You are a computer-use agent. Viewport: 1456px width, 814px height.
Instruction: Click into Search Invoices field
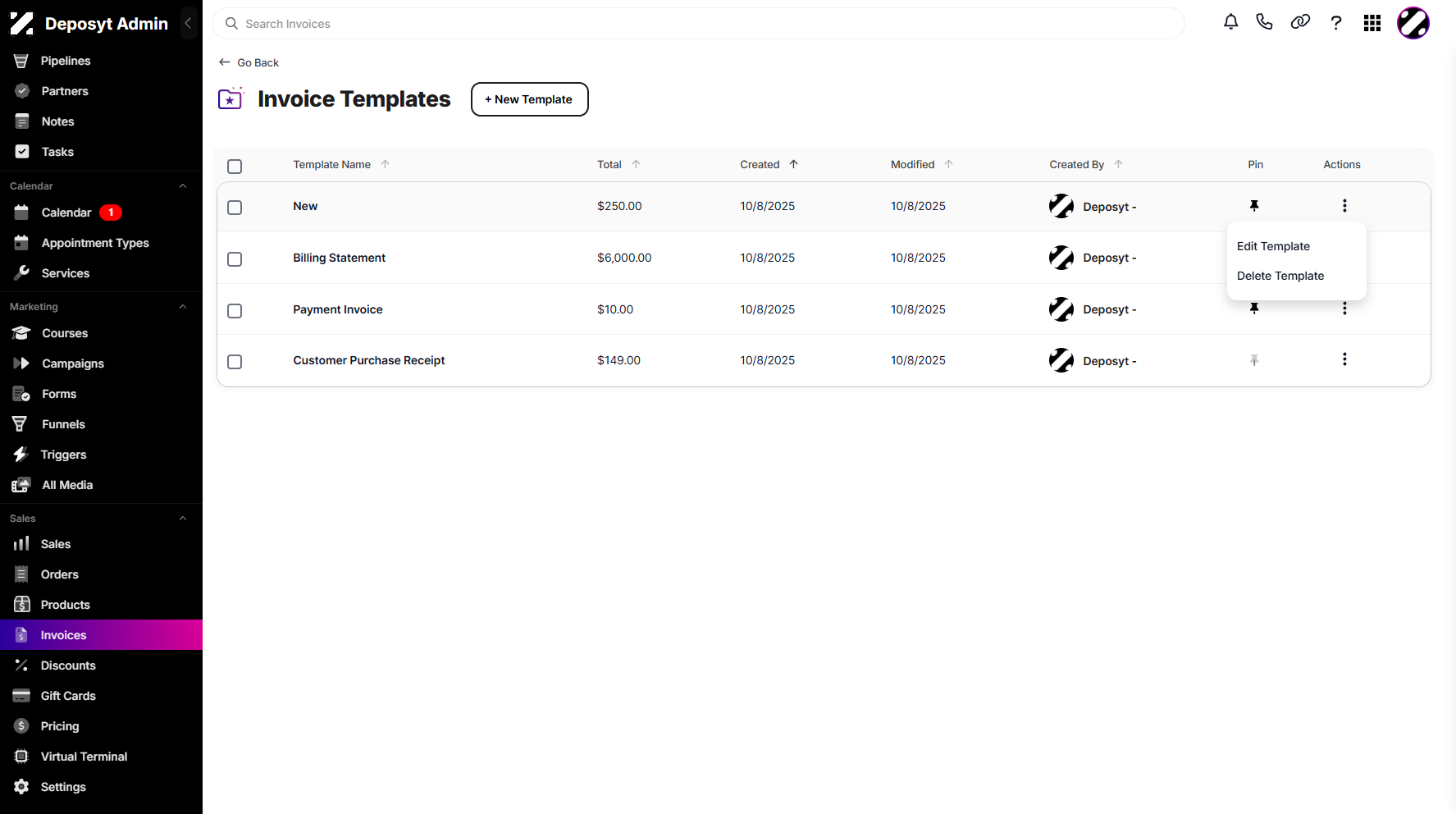click(x=698, y=24)
